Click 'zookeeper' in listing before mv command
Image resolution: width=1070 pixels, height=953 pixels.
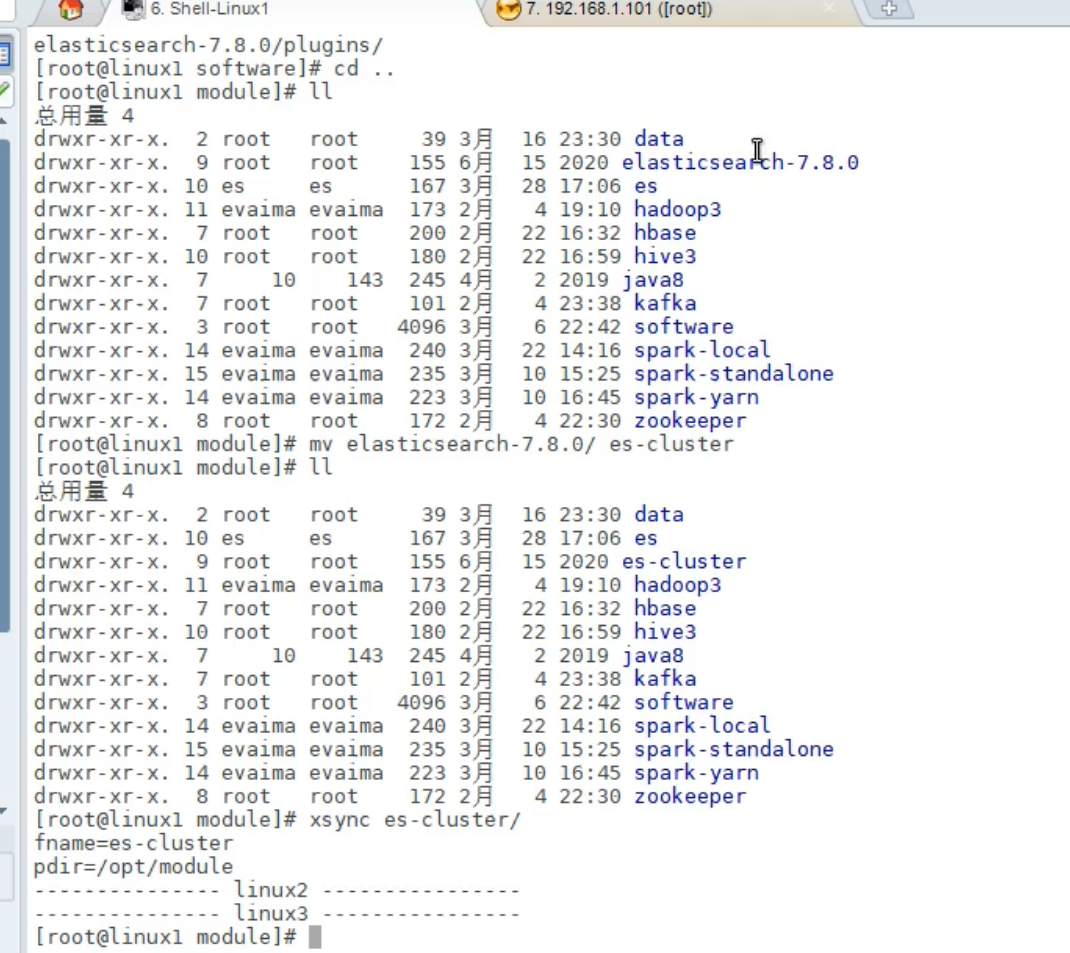tap(690, 421)
